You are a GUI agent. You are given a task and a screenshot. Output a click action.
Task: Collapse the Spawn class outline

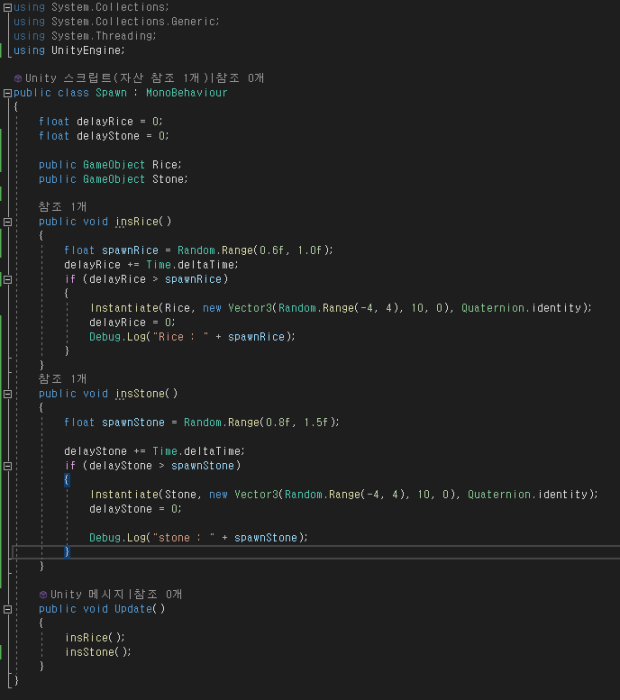(x=8, y=93)
